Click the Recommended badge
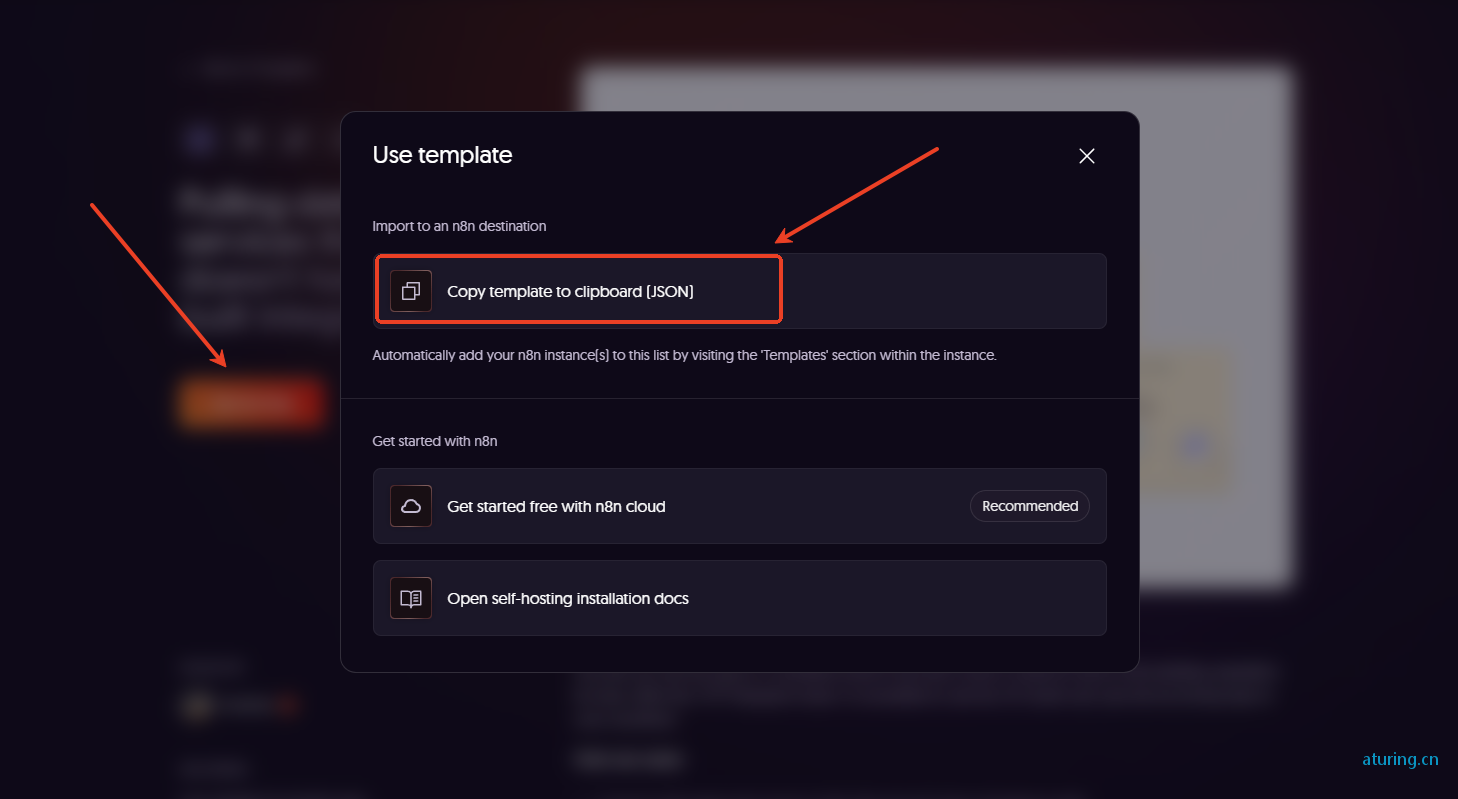Screen dimensions: 1458x799 click(1030, 506)
